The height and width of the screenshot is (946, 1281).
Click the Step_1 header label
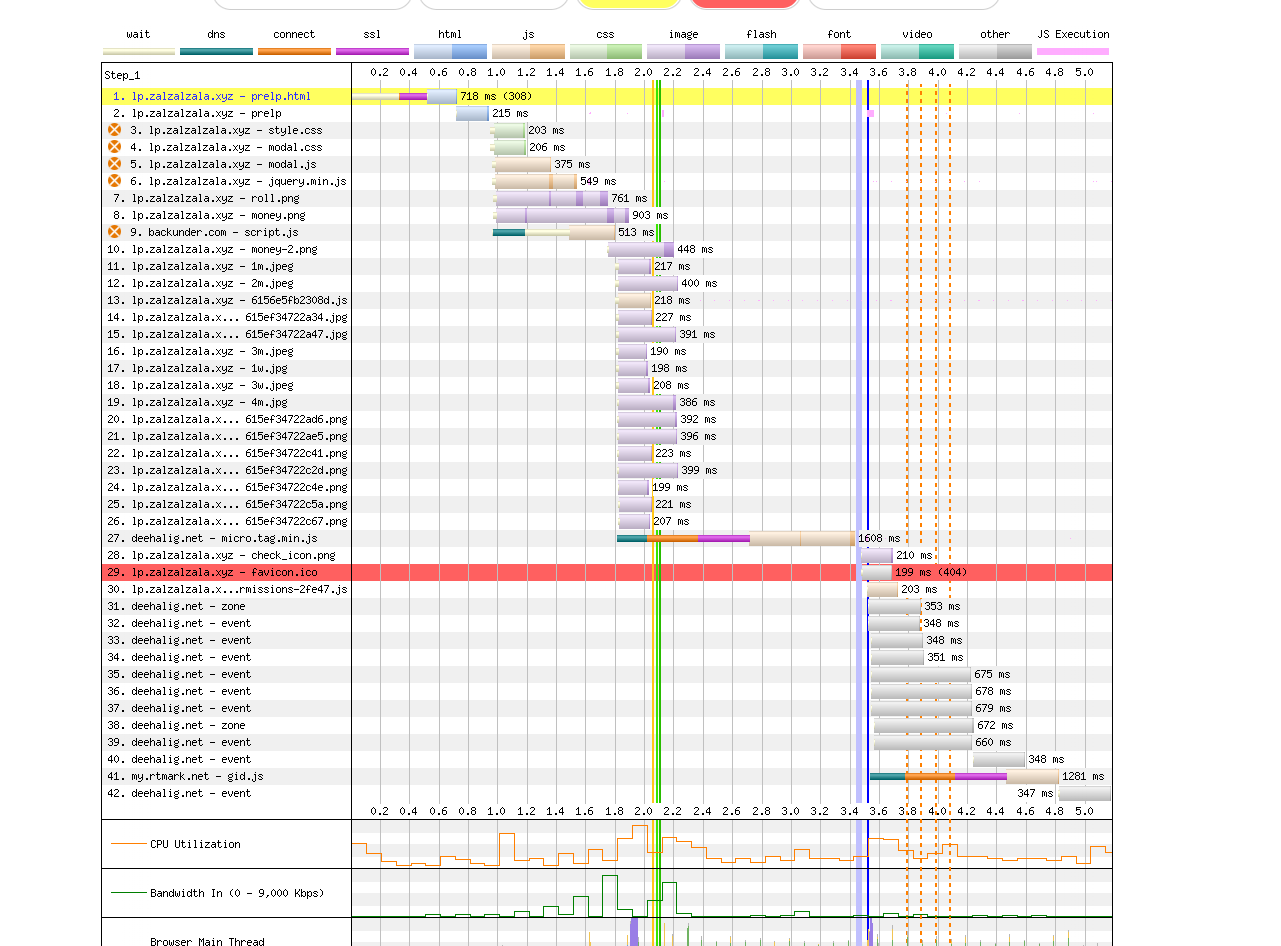click(122, 75)
